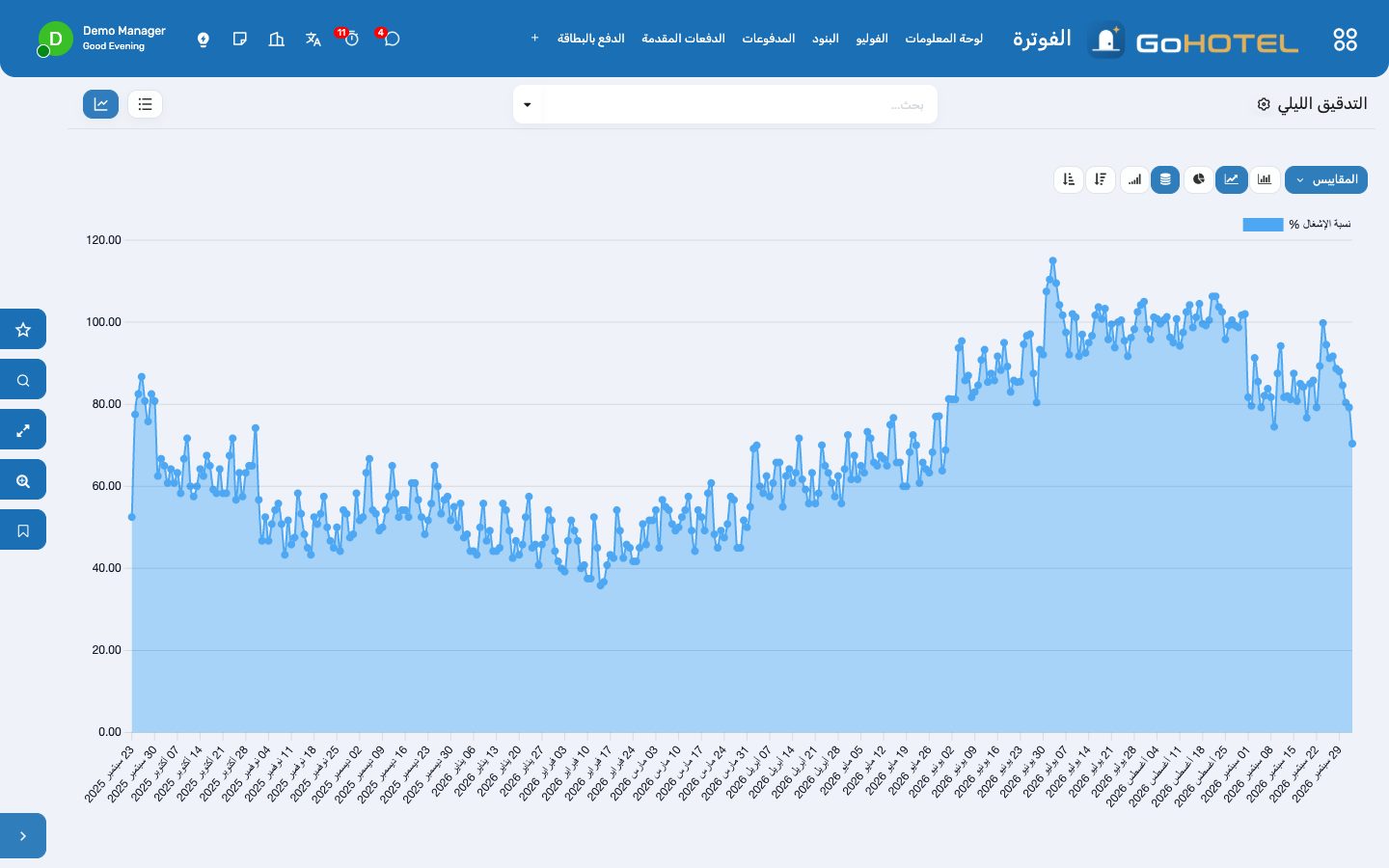Open the search box dropdown arrow
The width and height of the screenshot is (1389, 868).
coord(528,104)
